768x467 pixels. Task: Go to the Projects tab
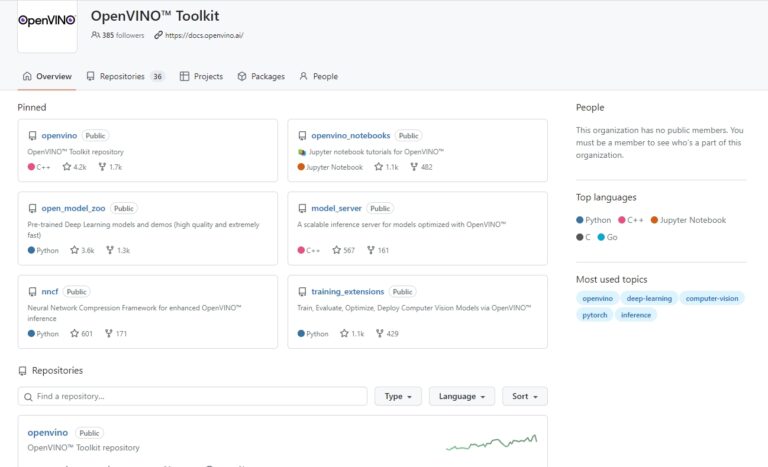tap(201, 76)
